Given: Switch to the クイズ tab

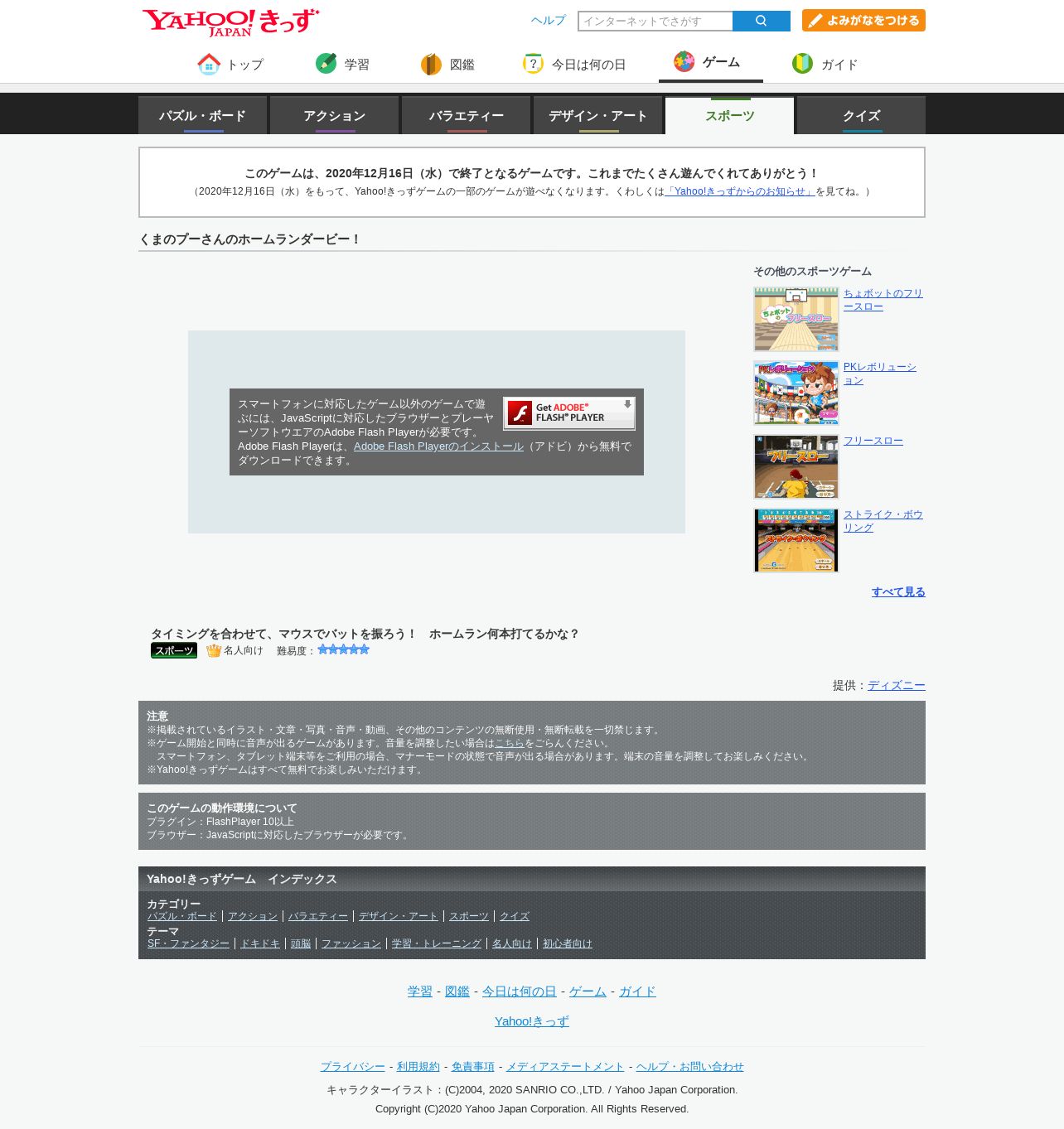Looking at the screenshot, I should 862,115.
